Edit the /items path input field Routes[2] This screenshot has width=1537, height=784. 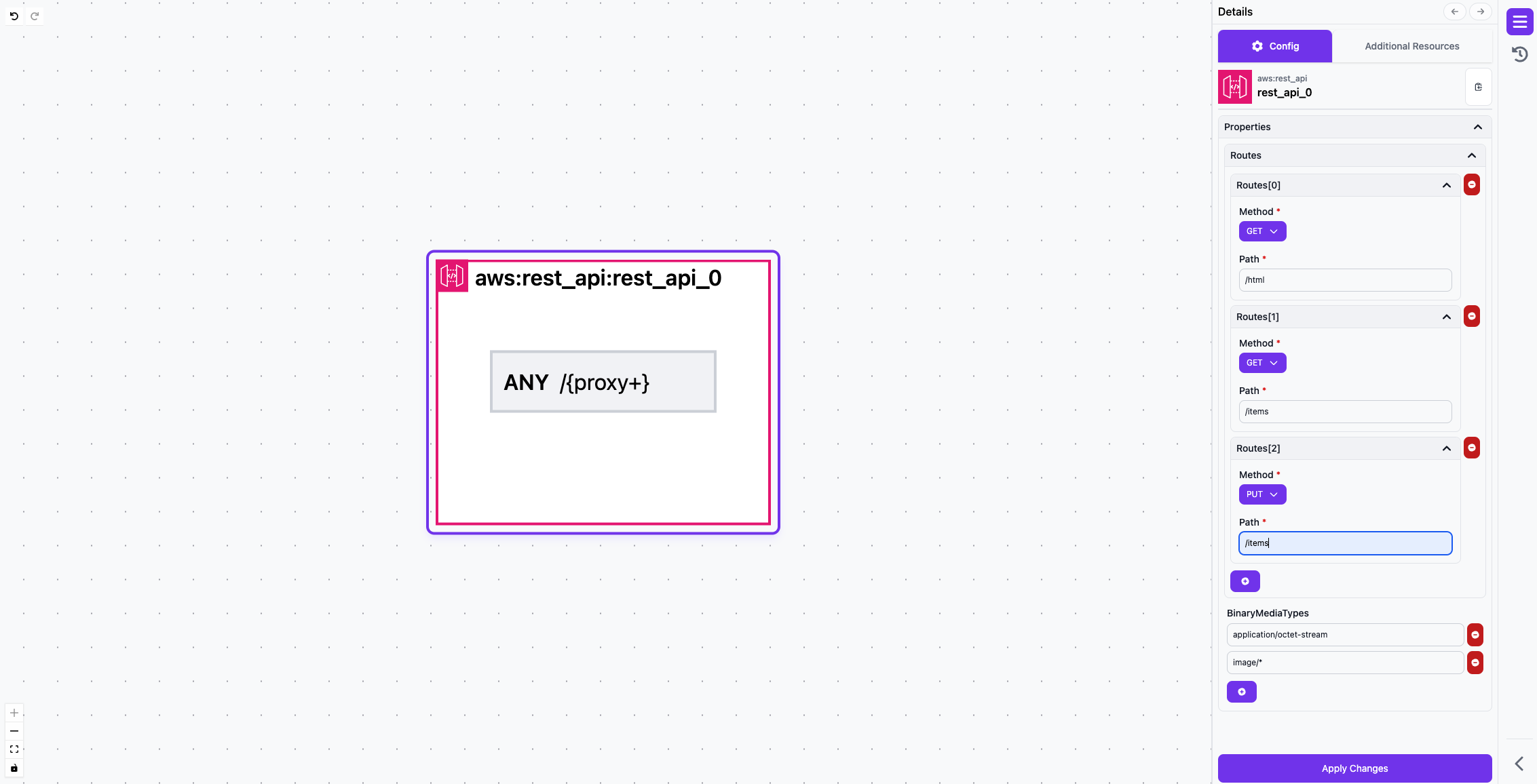point(1345,542)
